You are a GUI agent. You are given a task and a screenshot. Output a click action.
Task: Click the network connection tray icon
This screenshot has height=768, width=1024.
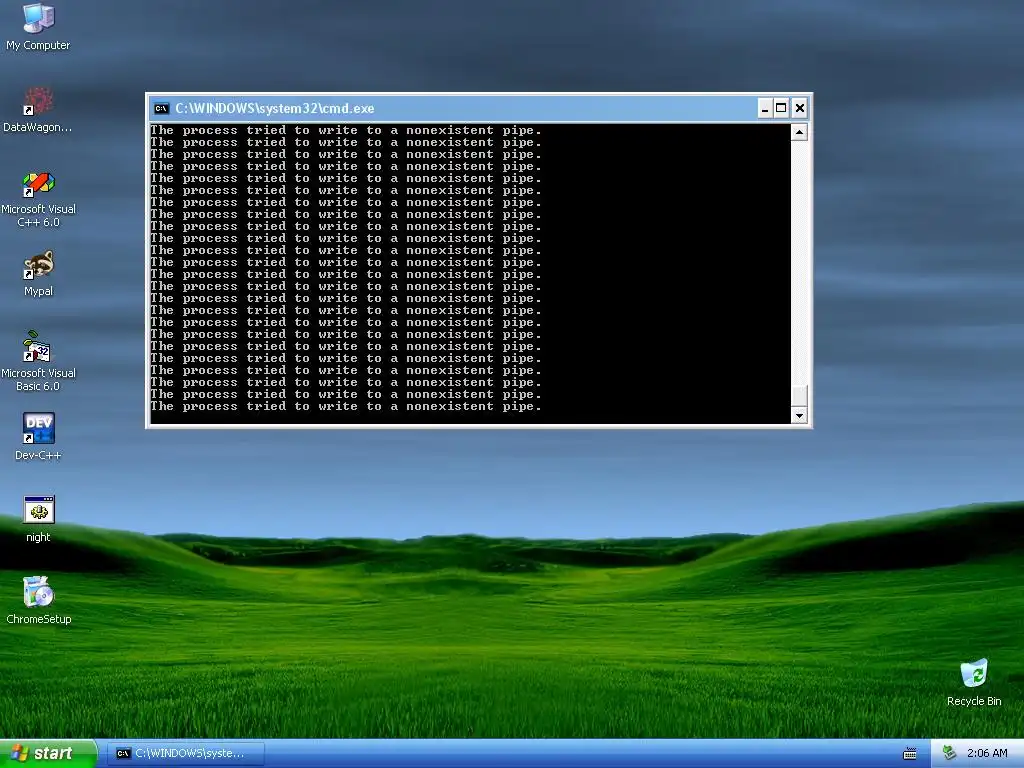click(950, 754)
